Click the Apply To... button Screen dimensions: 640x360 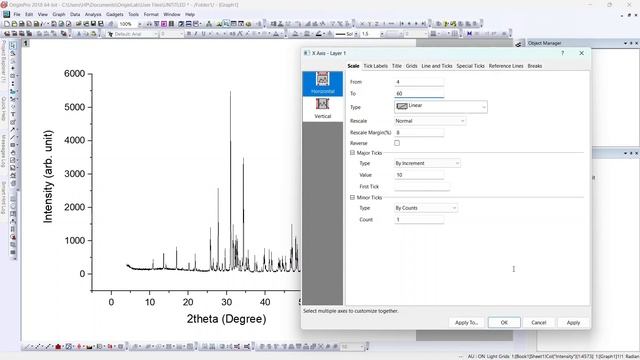pyautogui.click(x=467, y=322)
